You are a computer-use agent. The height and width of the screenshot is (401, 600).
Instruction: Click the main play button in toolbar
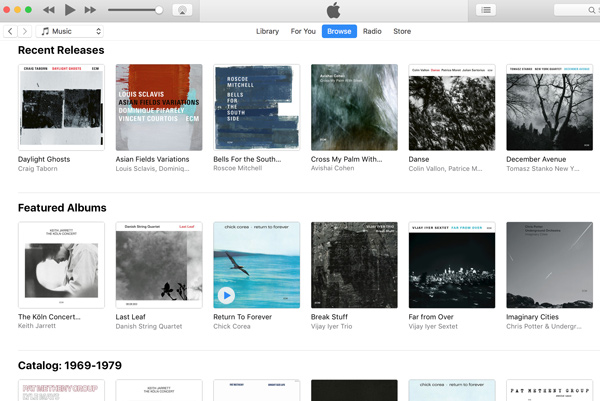click(x=70, y=10)
